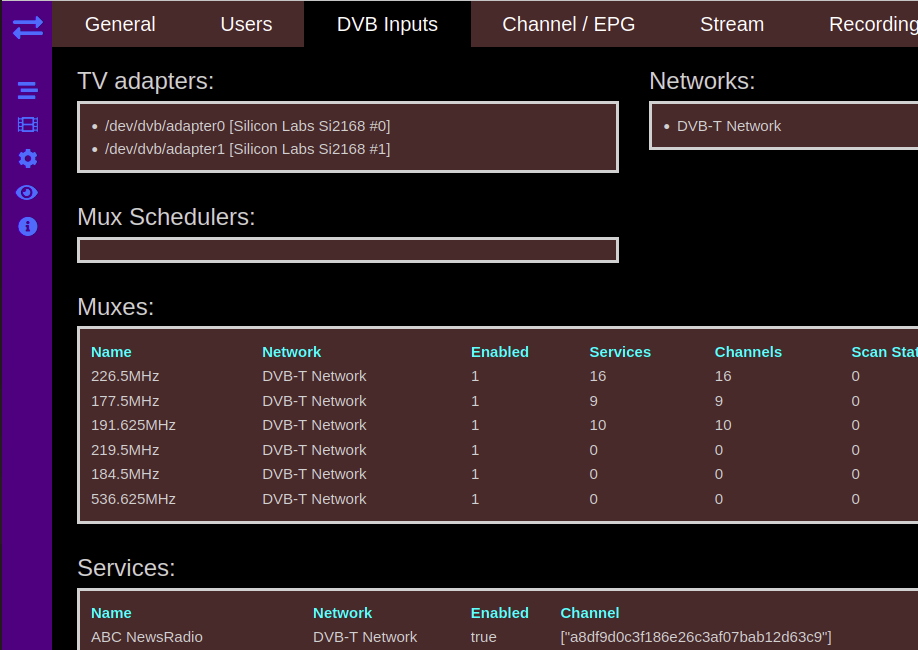Click the Services table Enabled header
918x650 pixels.
click(x=499, y=613)
